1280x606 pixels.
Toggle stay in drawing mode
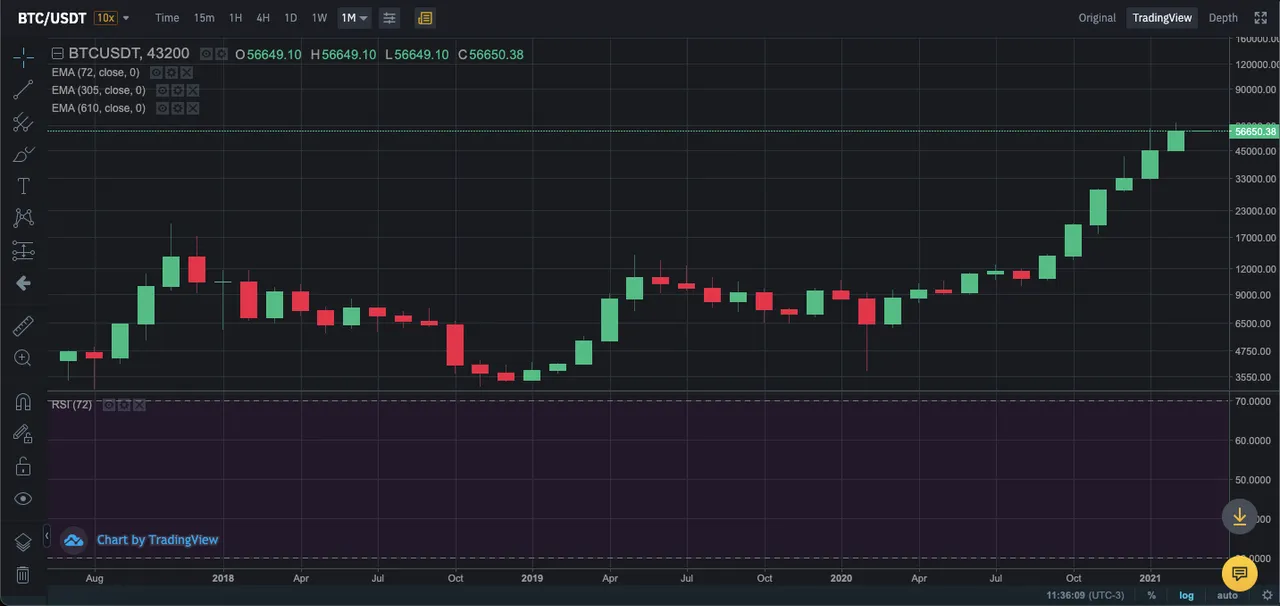click(23, 434)
